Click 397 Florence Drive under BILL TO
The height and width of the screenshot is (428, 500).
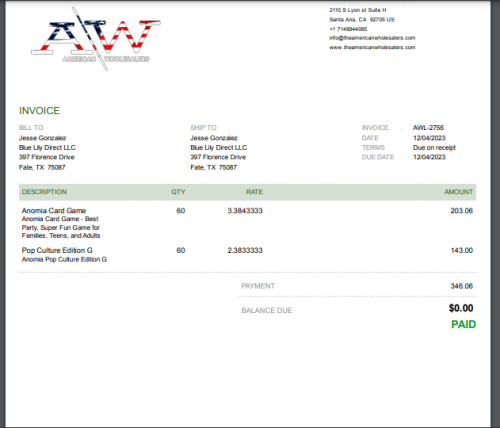47,157
